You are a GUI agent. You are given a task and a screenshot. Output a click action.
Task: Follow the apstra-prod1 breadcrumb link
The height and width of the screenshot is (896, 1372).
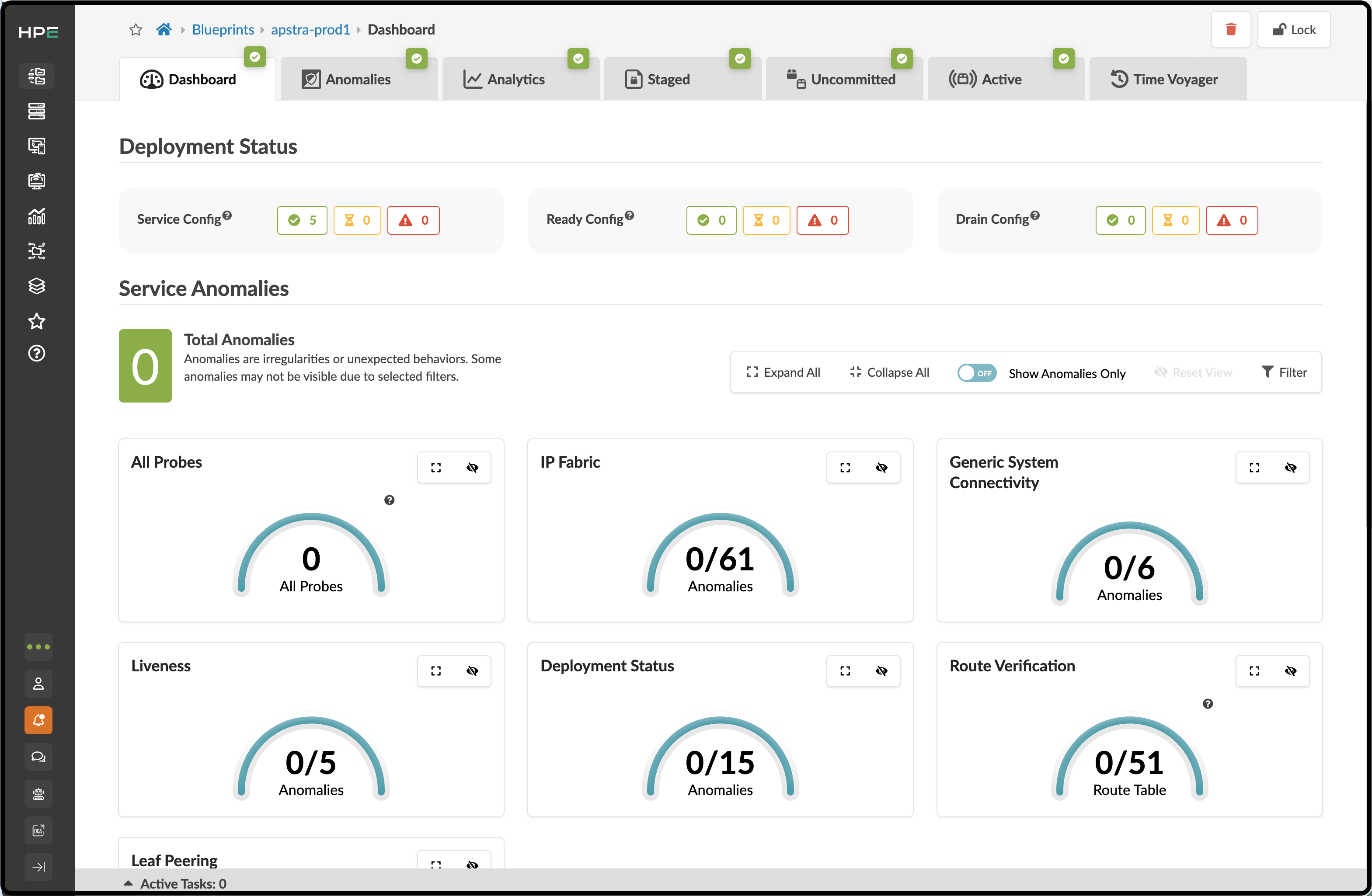(x=311, y=29)
